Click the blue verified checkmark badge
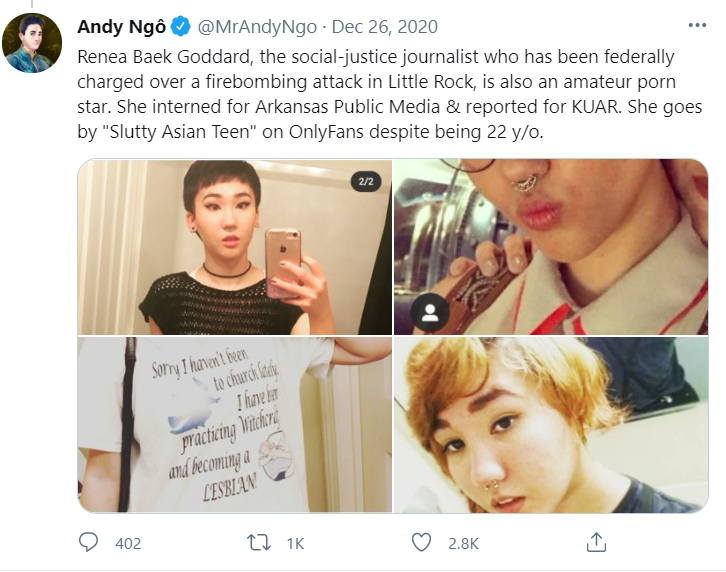The image size is (726, 572). click(x=181, y=26)
